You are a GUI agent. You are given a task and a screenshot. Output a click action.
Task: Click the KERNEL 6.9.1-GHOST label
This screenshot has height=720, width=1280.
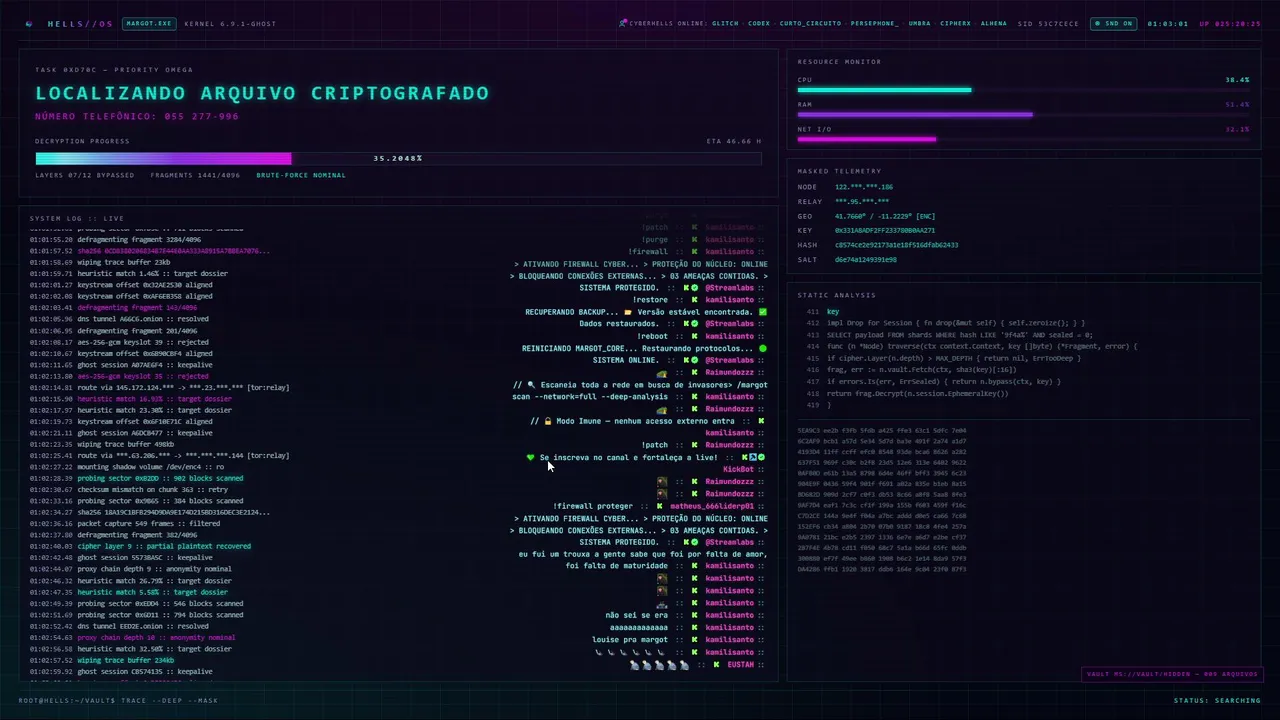(229, 23)
